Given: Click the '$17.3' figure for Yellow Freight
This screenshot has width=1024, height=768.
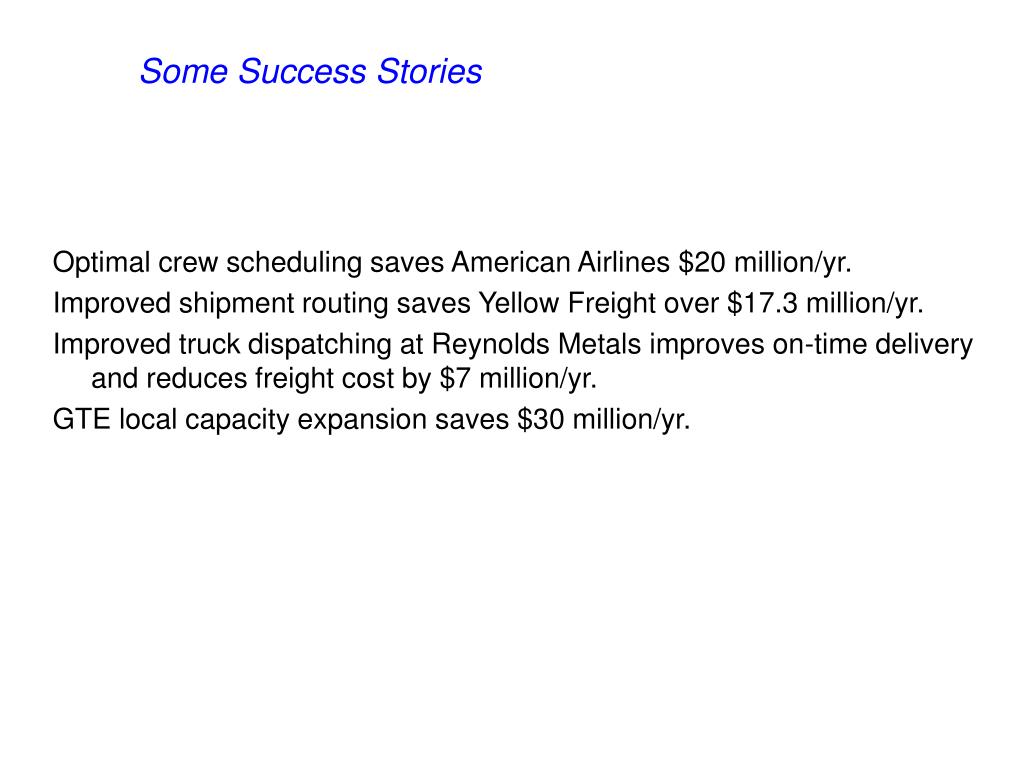Looking at the screenshot, I should 762,304.
